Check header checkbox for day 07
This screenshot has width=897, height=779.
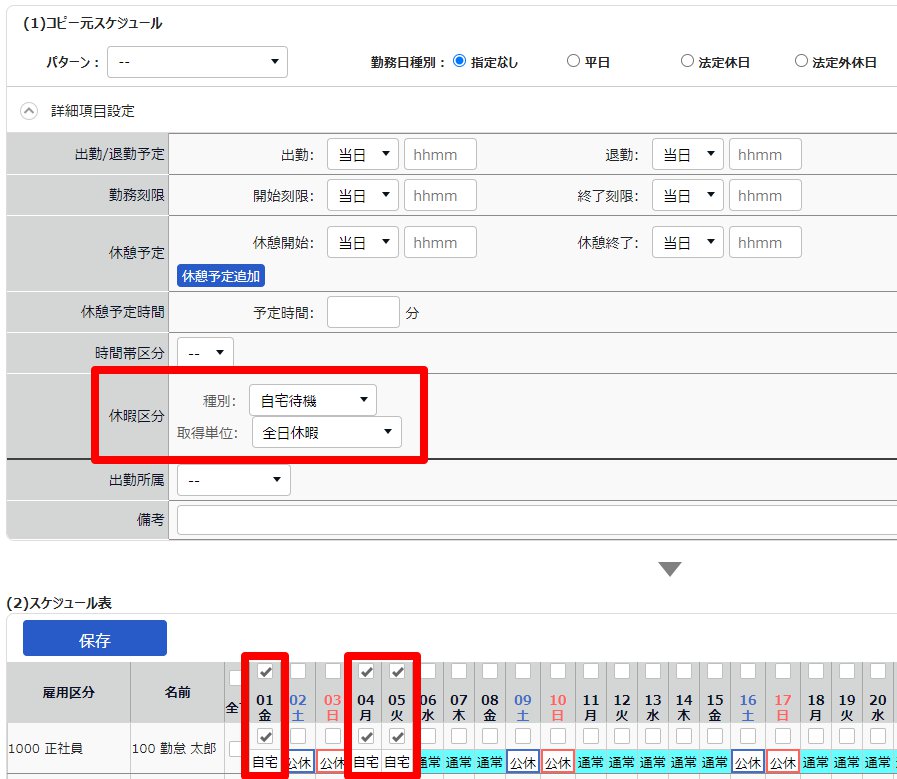click(x=459, y=671)
